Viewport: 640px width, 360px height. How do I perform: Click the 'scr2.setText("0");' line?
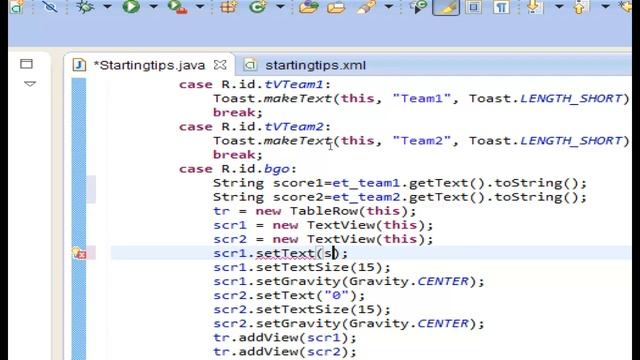click(x=289, y=296)
